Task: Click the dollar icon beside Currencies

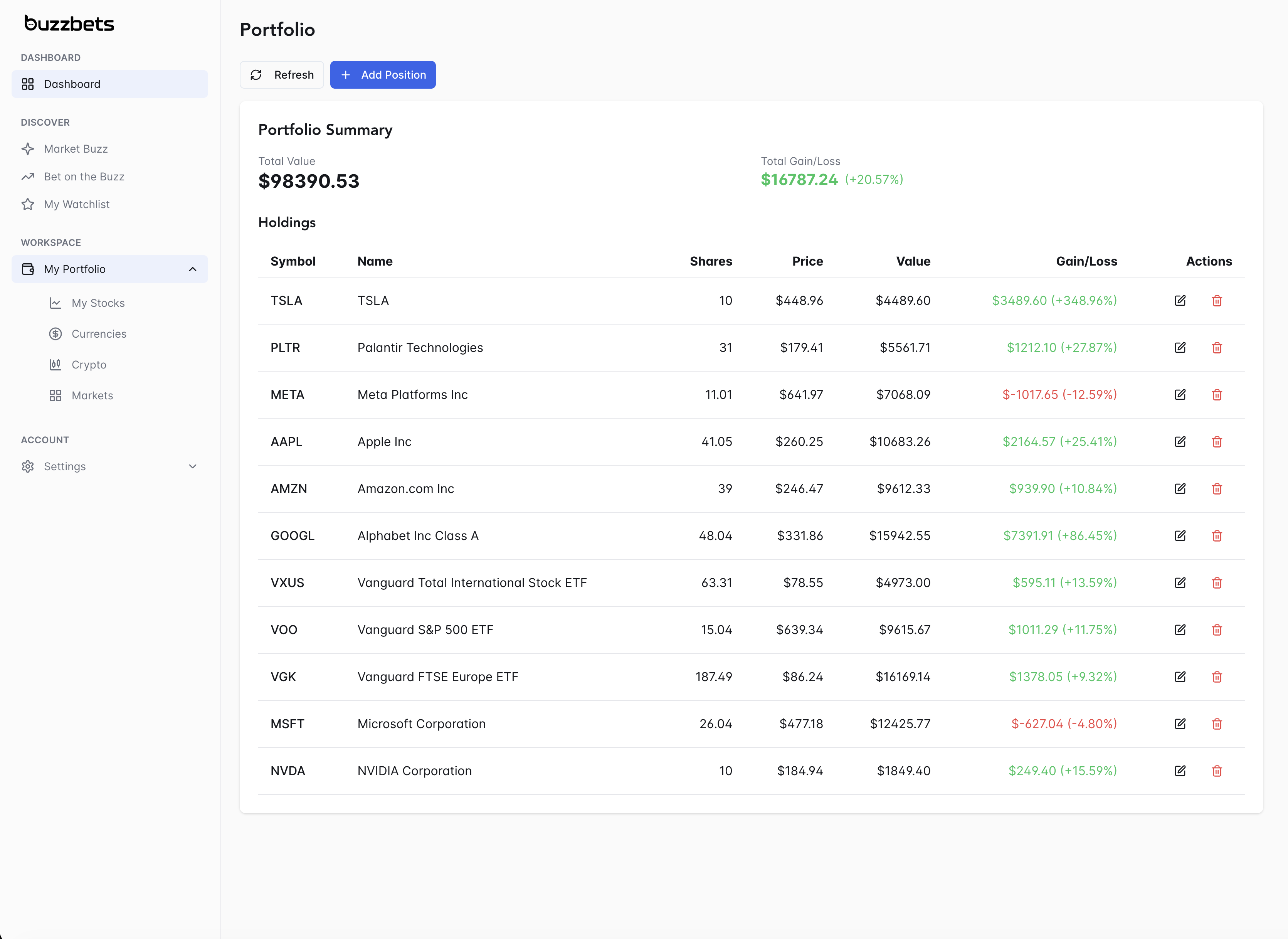Action: coord(55,334)
